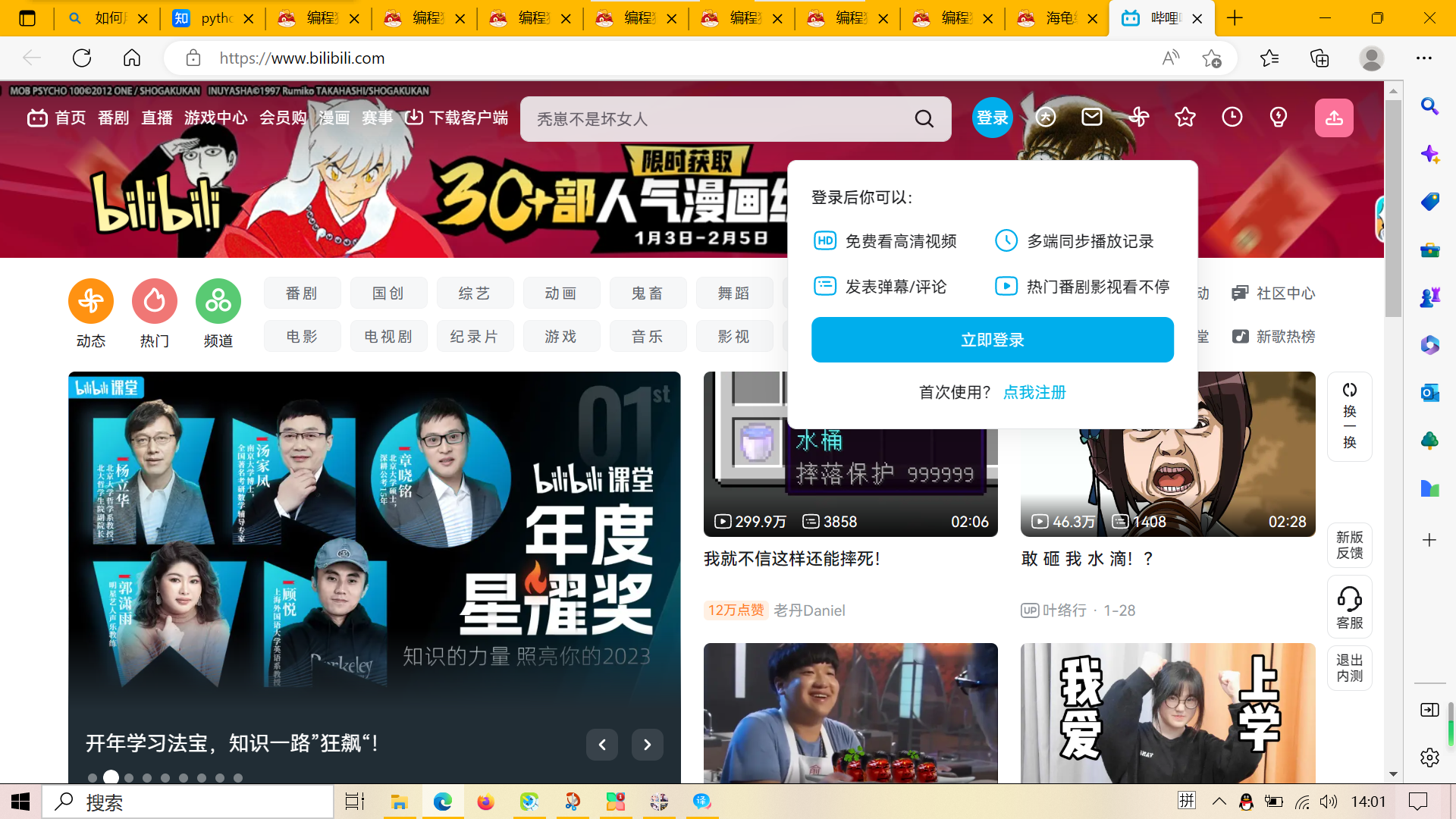1456x819 pixels.
Task: Open a new browser tab
Action: click(x=1235, y=18)
